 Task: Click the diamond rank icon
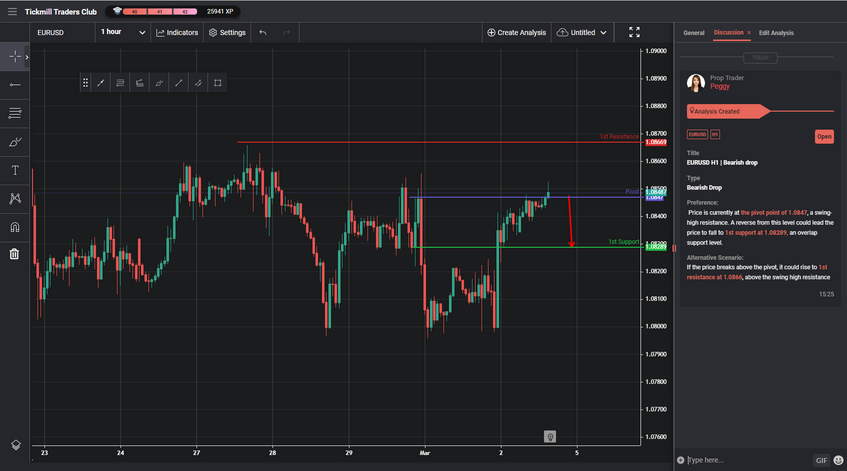click(x=117, y=11)
